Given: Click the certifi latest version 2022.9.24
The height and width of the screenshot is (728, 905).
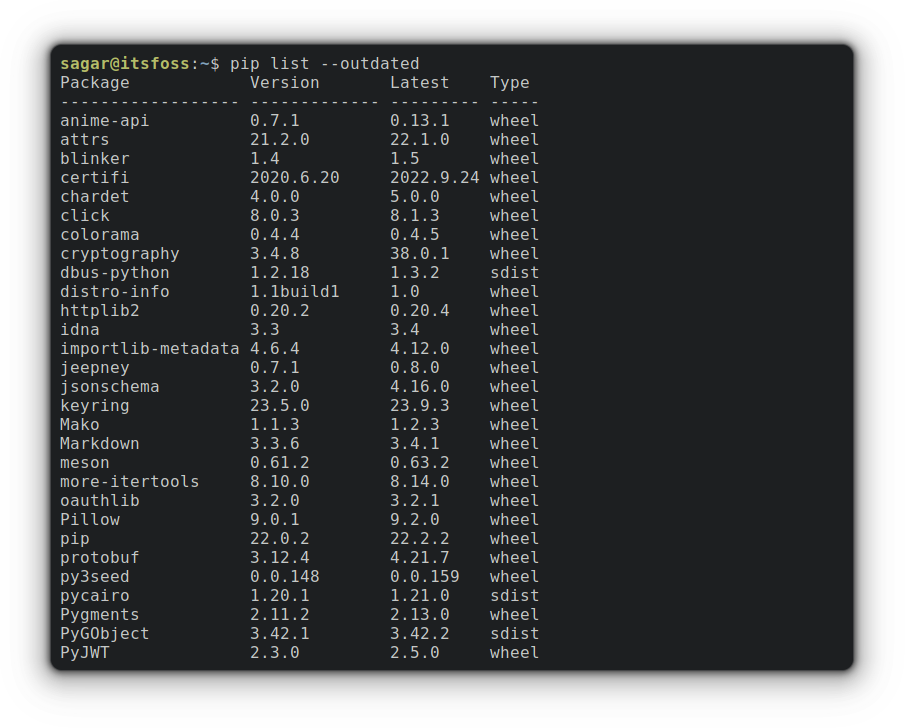Looking at the screenshot, I should 435,177.
